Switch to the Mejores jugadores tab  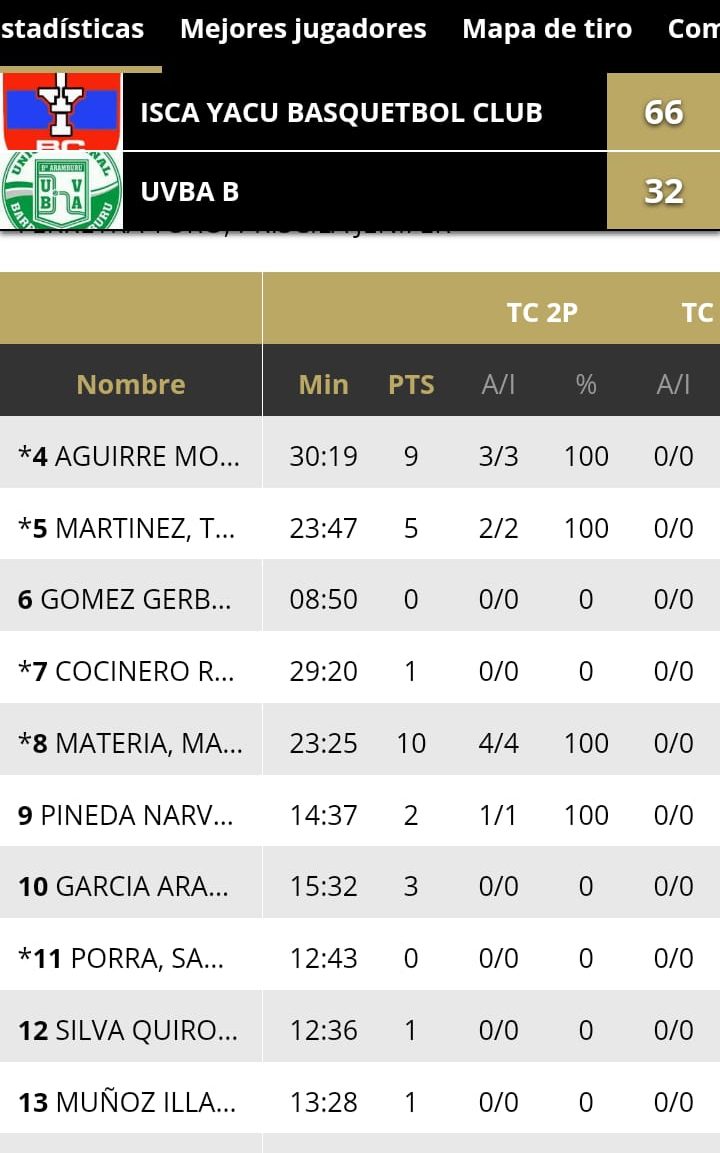303,29
